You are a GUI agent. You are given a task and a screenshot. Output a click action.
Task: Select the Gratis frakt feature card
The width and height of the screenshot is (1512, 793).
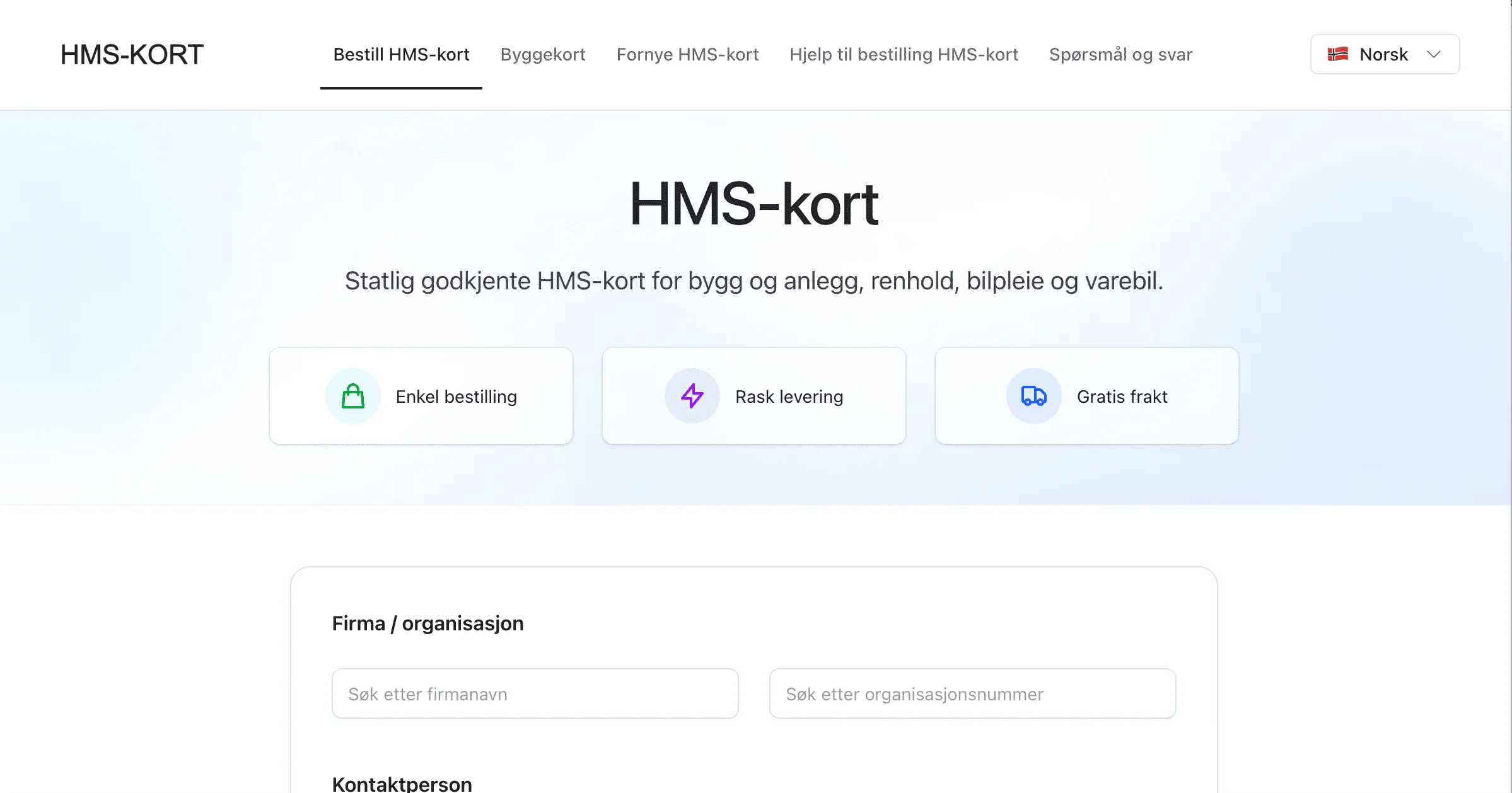pyautogui.click(x=1086, y=396)
